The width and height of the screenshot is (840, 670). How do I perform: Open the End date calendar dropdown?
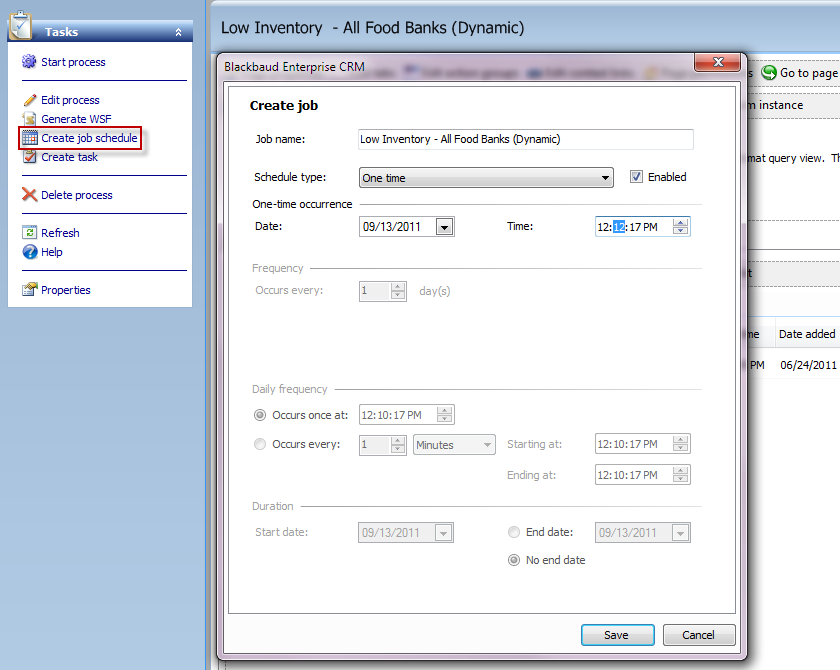tap(681, 533)
